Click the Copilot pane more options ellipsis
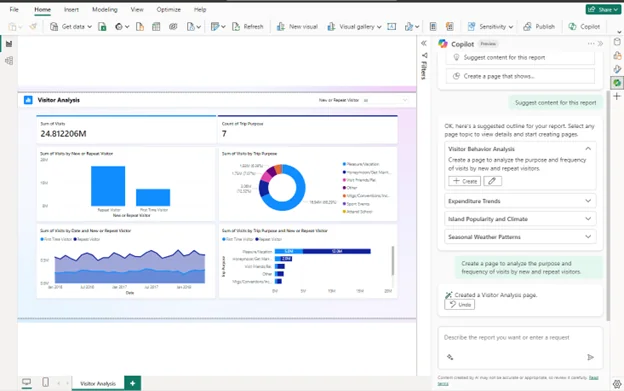The height and width of the screenshot is (391, 624). [591, 43]
